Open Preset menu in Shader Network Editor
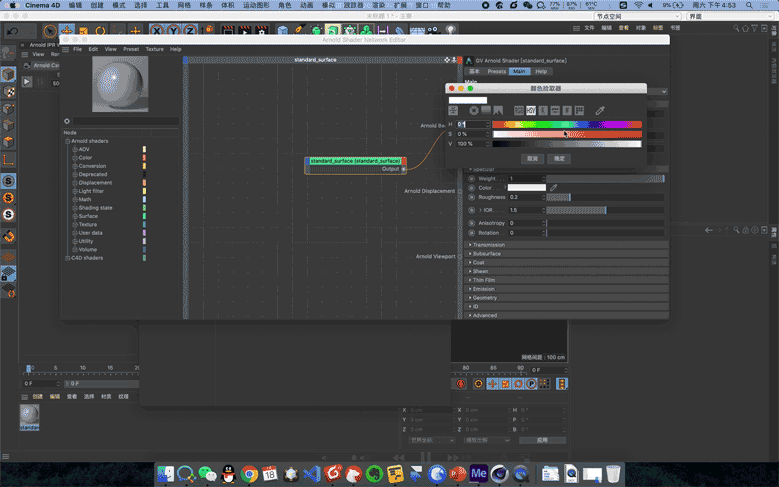Image resolution: width=779 pixels, height=487 pixels. click(x=131, y=49)
